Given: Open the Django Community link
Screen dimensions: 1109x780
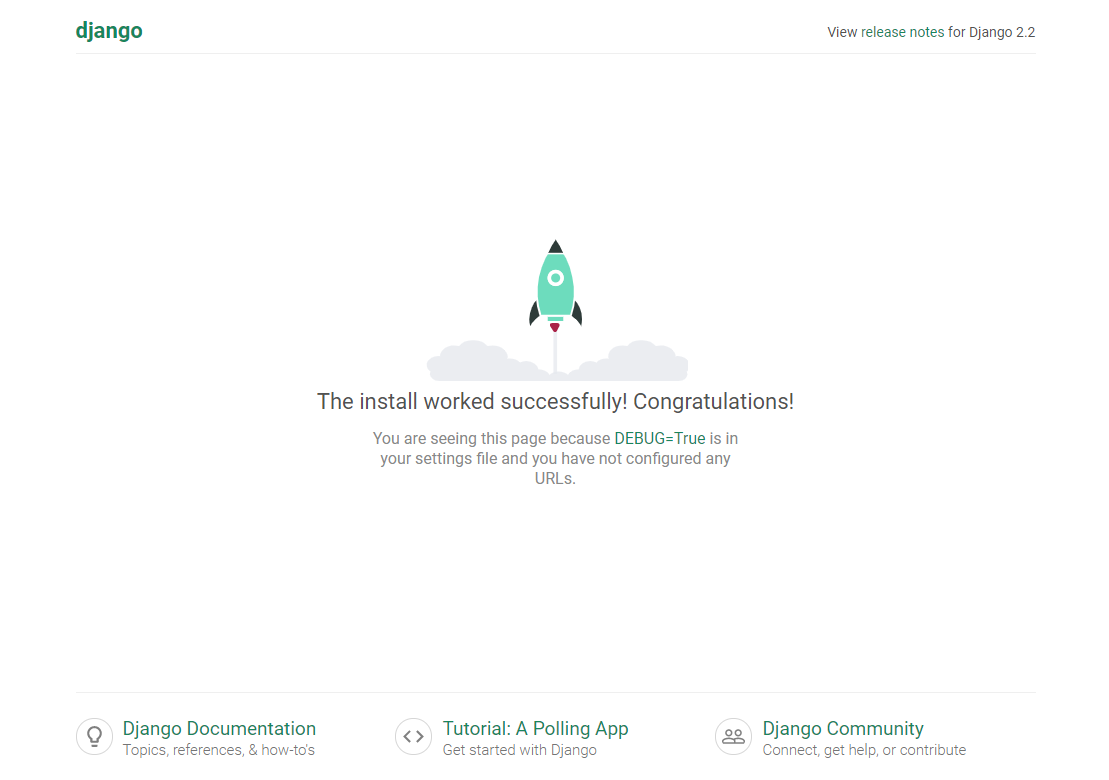Looking at the screenshot, I should click(x=842, y=728).
